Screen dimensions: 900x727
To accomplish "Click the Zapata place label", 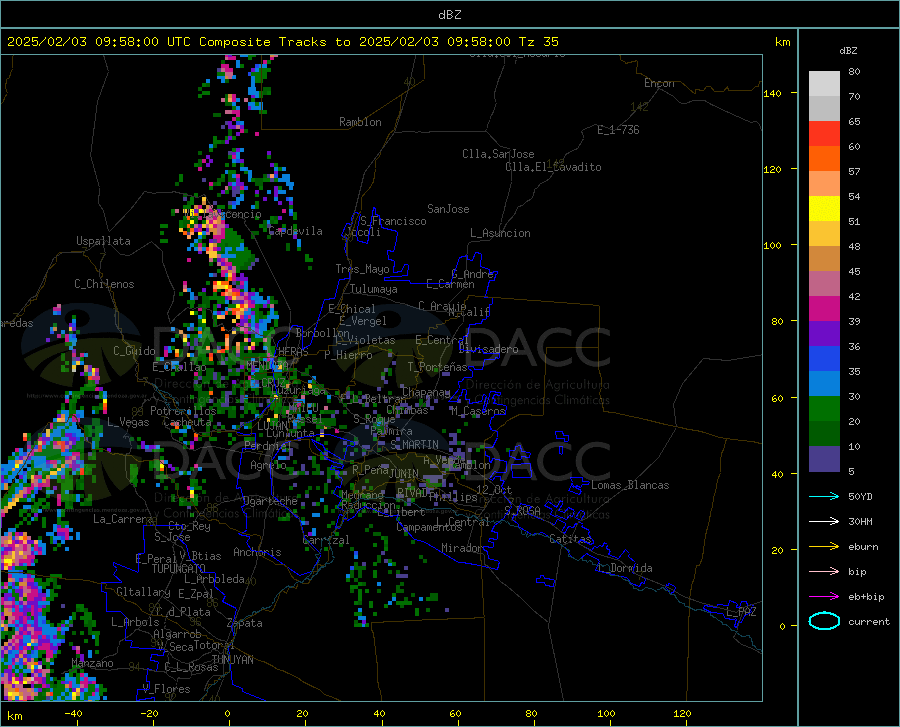I will (245, 623).
